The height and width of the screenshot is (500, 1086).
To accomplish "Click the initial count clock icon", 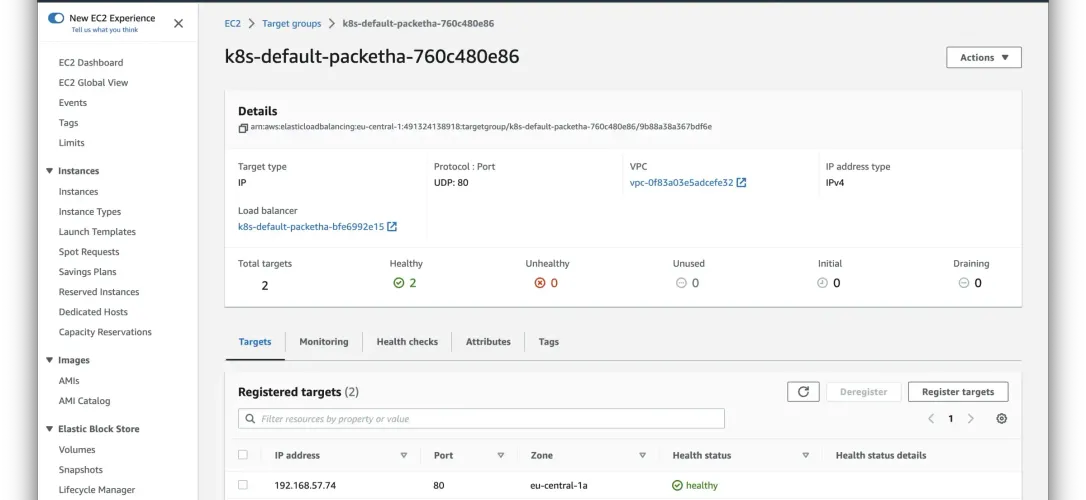I will [x=822, y=283].
